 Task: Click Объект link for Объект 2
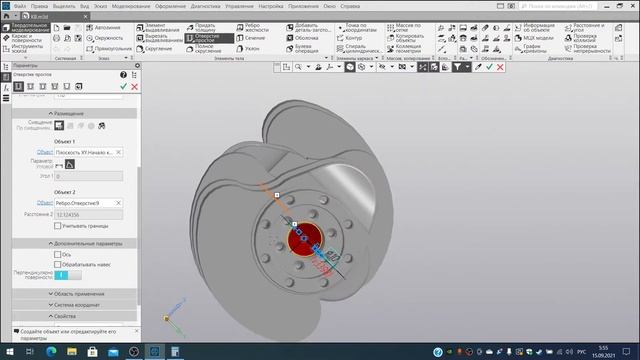click(45, 203)
